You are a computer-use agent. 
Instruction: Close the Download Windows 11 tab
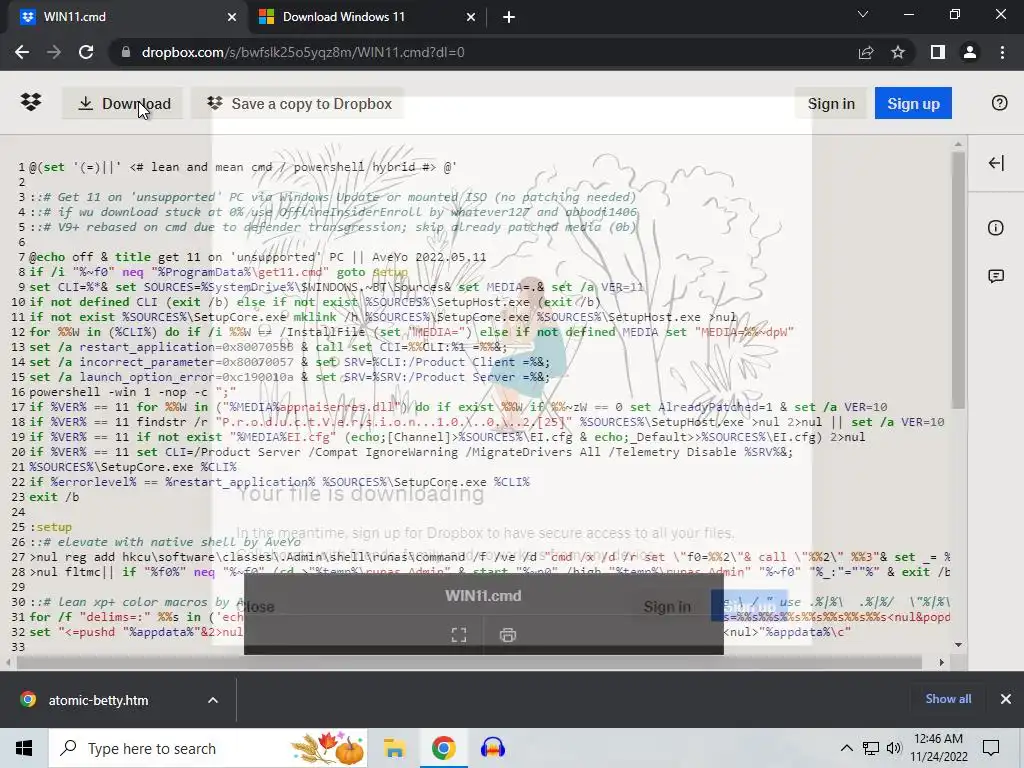(x=471, y=17)
